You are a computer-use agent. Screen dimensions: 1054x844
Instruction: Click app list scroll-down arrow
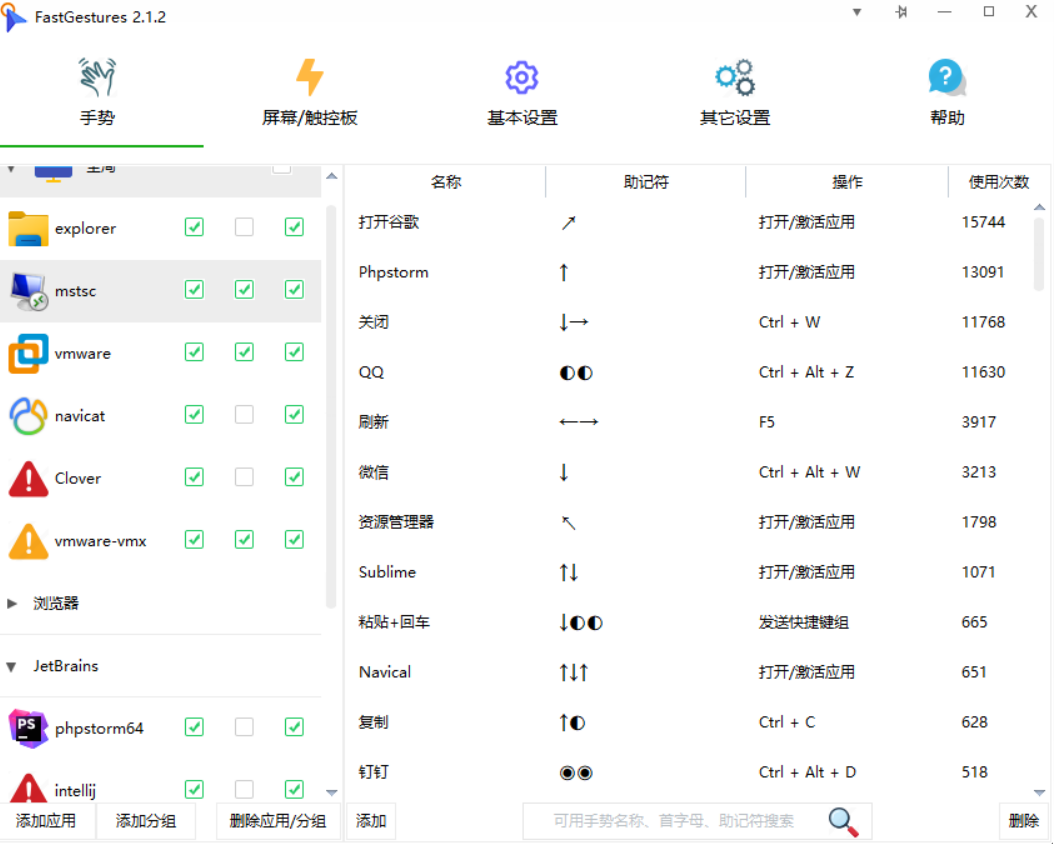(x=331, y=793)
